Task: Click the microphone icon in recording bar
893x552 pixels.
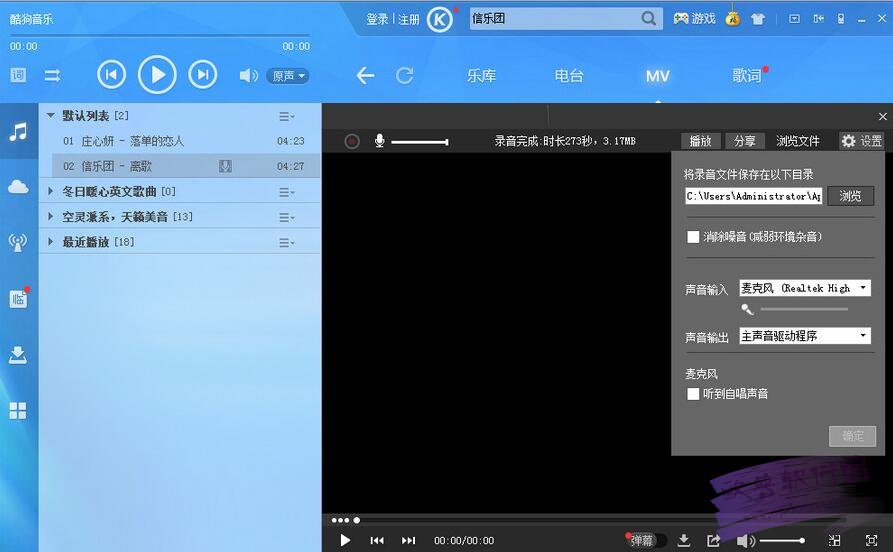Action: tap(379, 141)
